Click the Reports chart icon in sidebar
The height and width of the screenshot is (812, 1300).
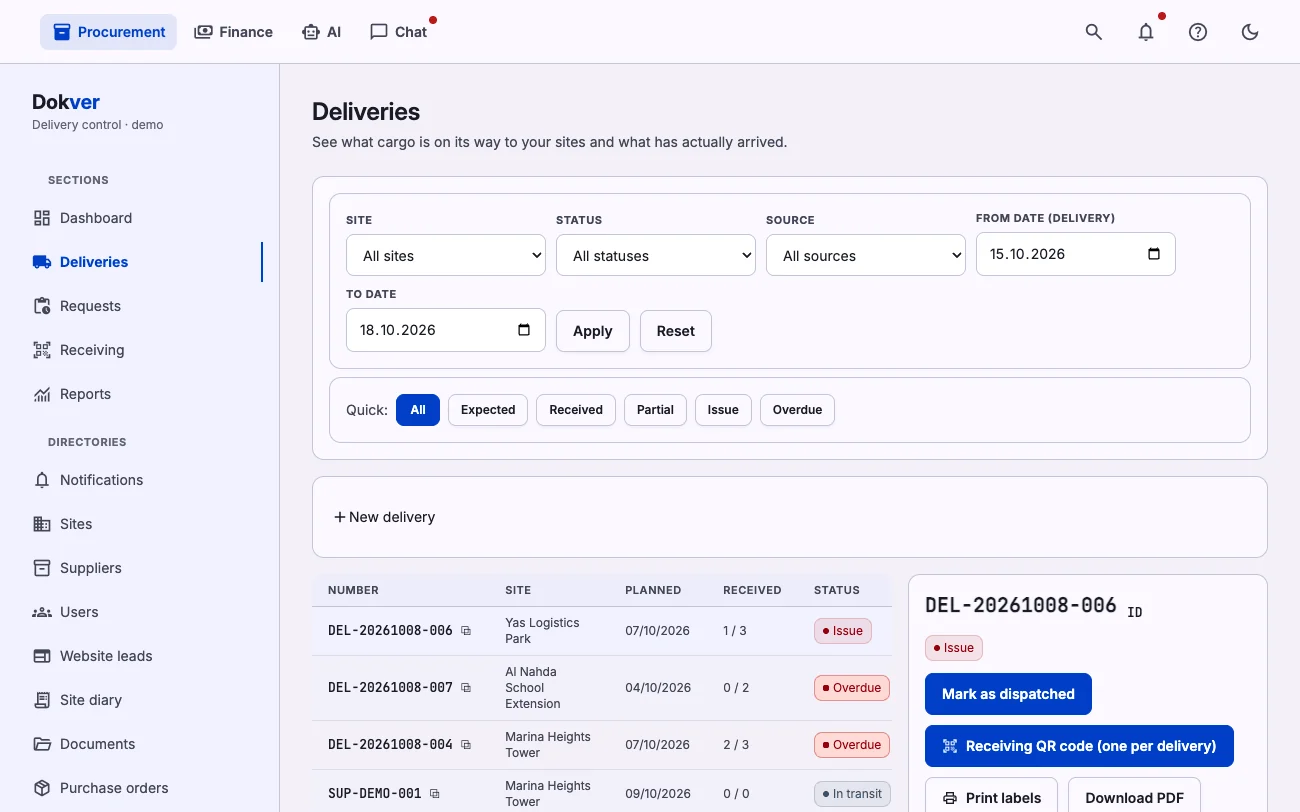(x=42, y=394)
